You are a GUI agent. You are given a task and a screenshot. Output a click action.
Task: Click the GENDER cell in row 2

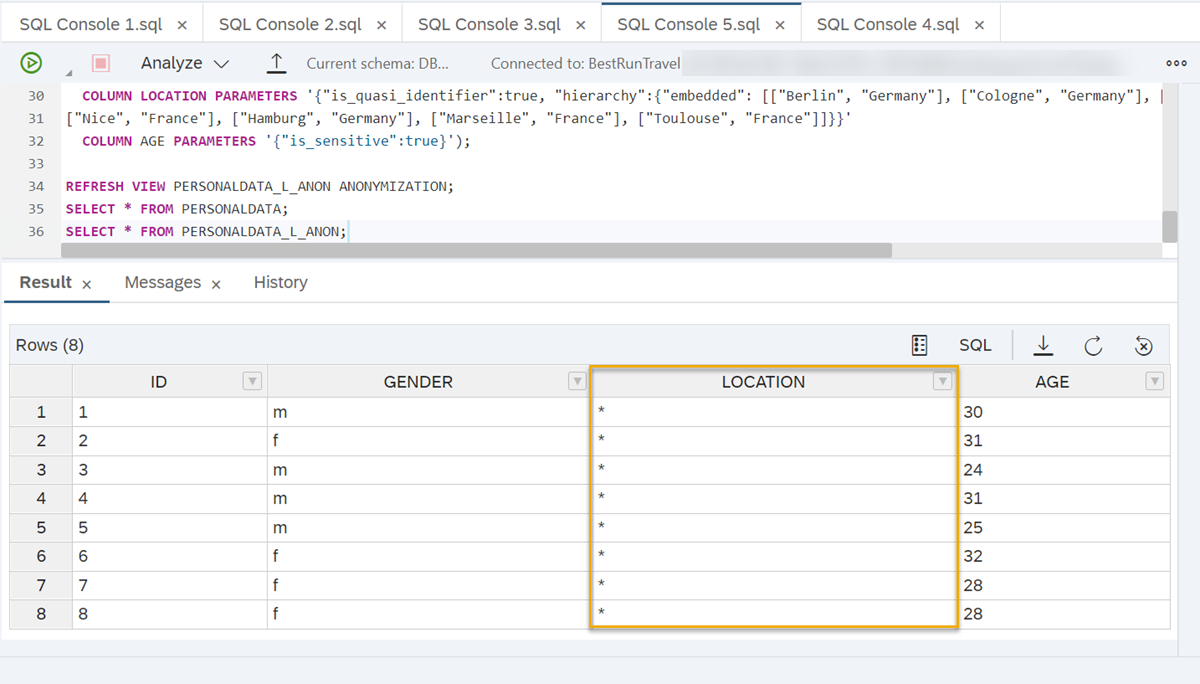(x=429, y=441)
